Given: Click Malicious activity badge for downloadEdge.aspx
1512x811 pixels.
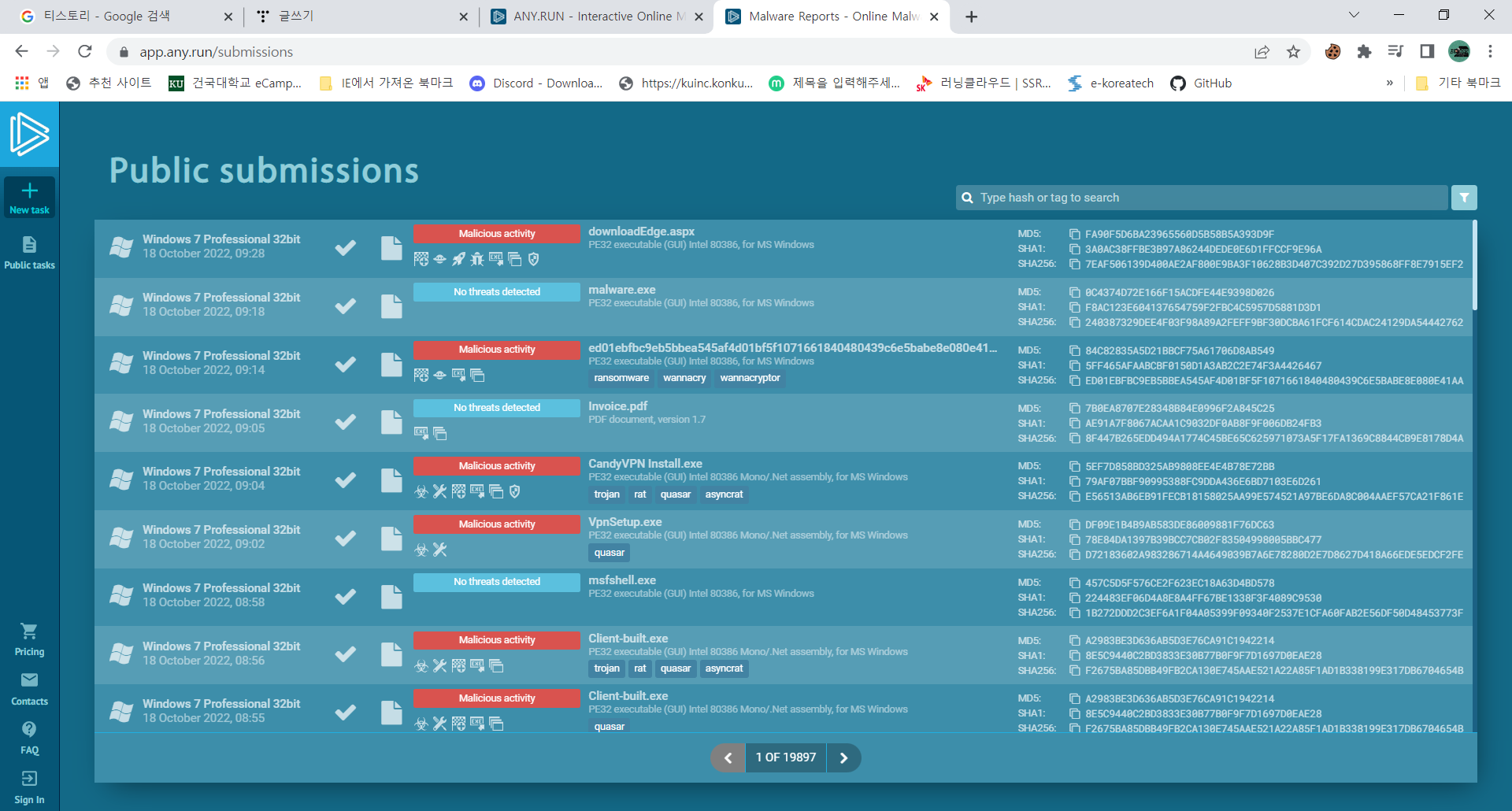Looking at the screenshot, I should tap(497, 234).
